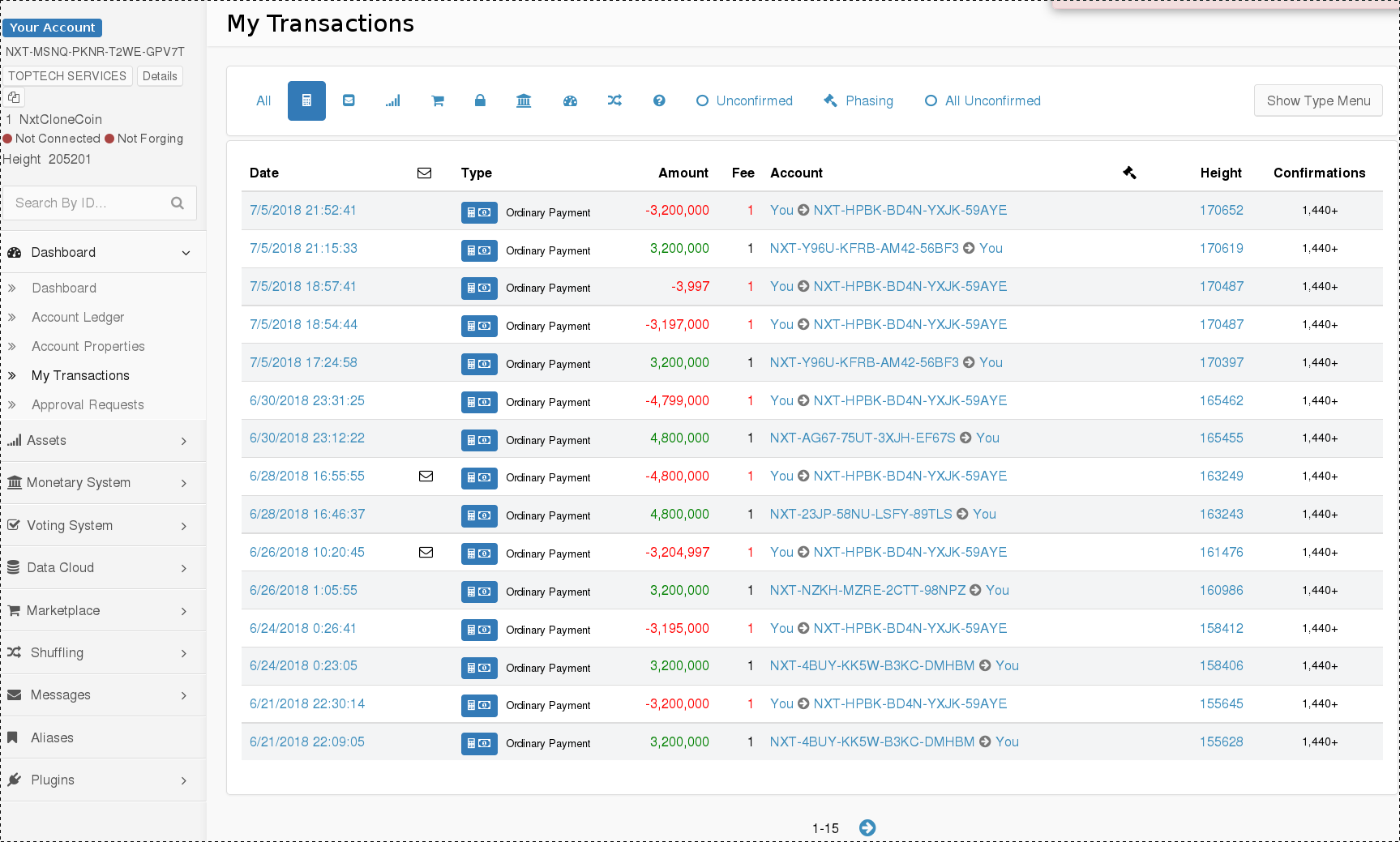Expand the Marketplace sidebar section
Screen dimensions: 1400x842
tap(103, 610)
